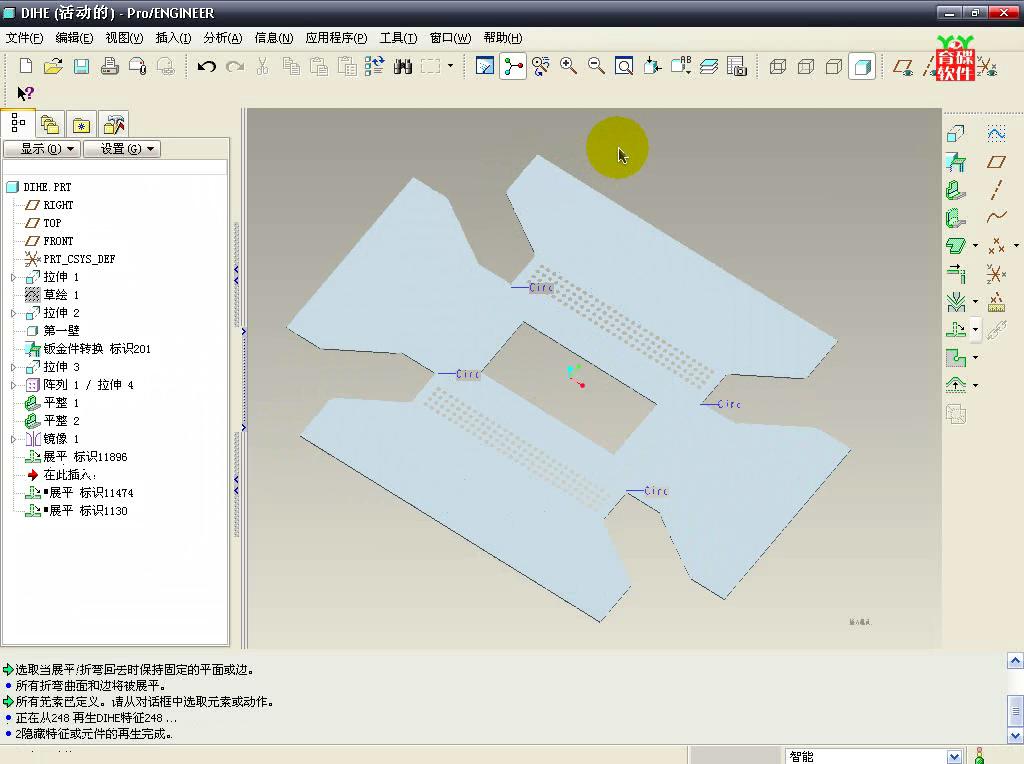Click the sheet metal Conversion tool icon

[955, 161]
